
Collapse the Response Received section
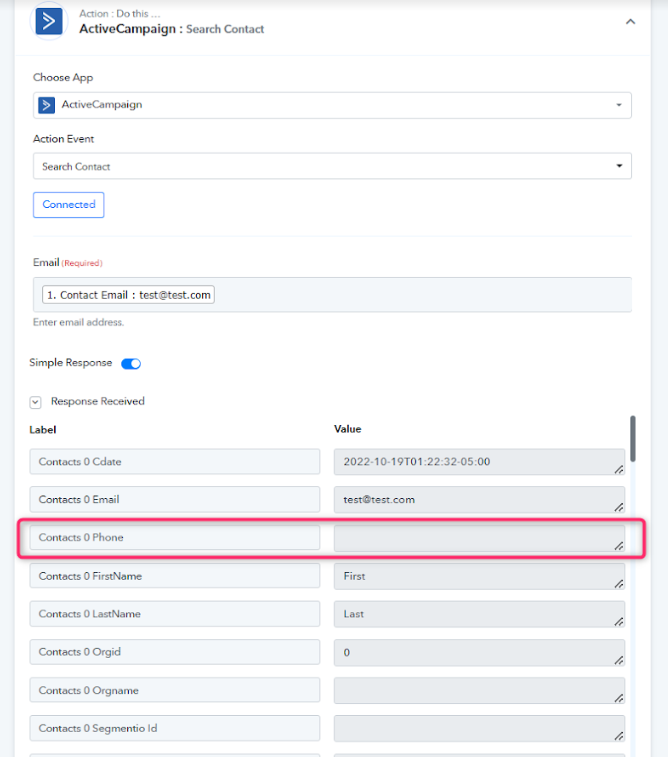click(x=35, y=402)
